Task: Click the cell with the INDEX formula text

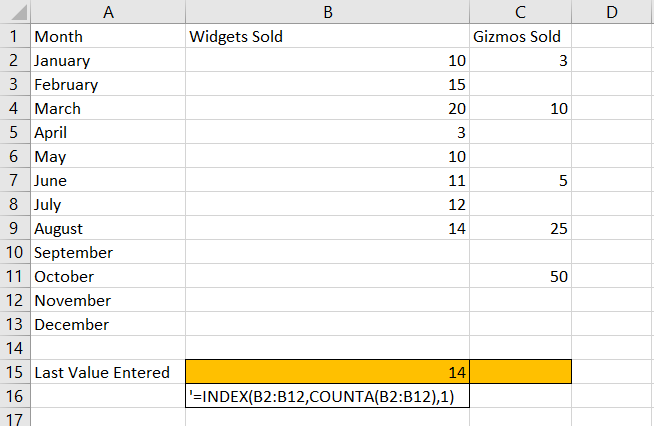Action: (x=327, y=396)
